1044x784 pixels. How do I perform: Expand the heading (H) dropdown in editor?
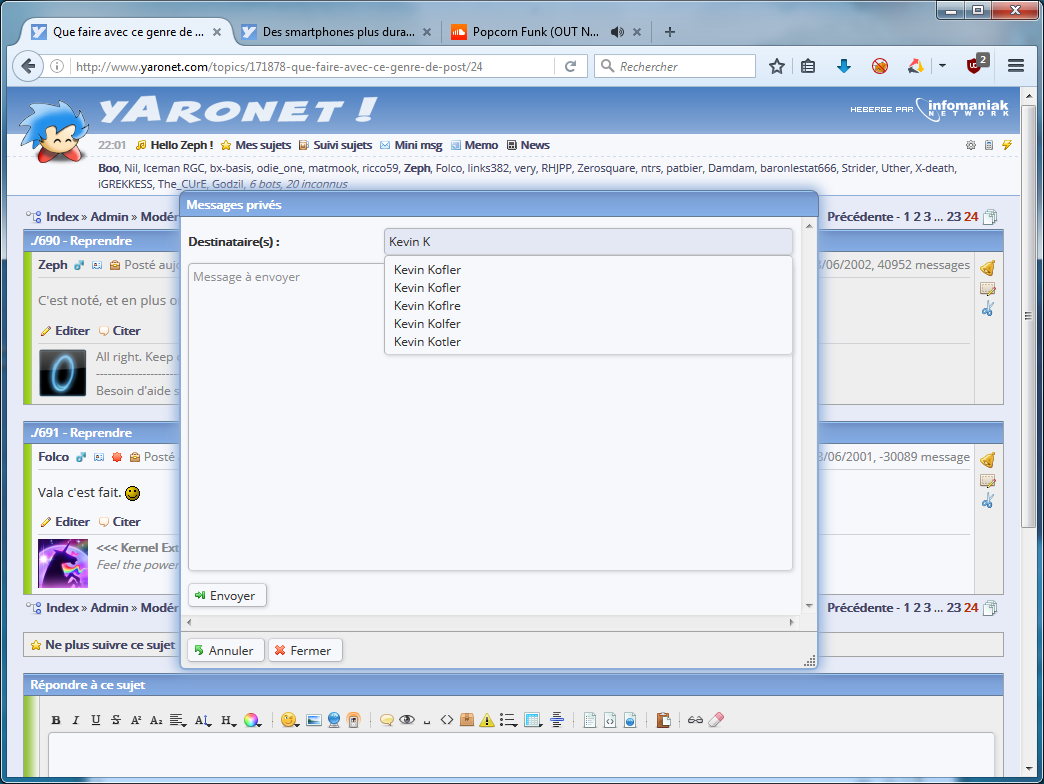[x=228, y=720]
